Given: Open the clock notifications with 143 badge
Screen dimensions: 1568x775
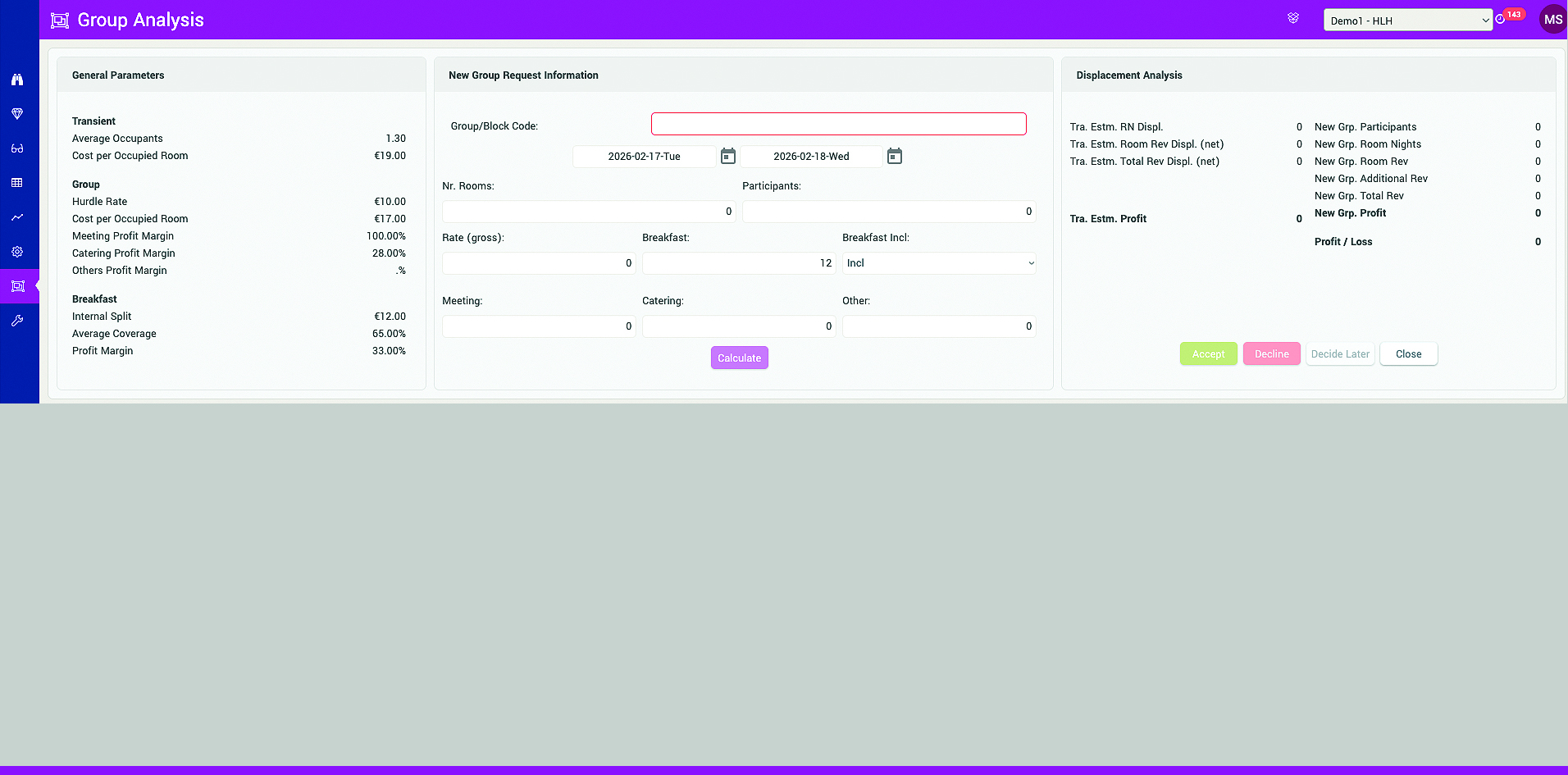Looking at the screenshot, I should tap(1501, 19).
